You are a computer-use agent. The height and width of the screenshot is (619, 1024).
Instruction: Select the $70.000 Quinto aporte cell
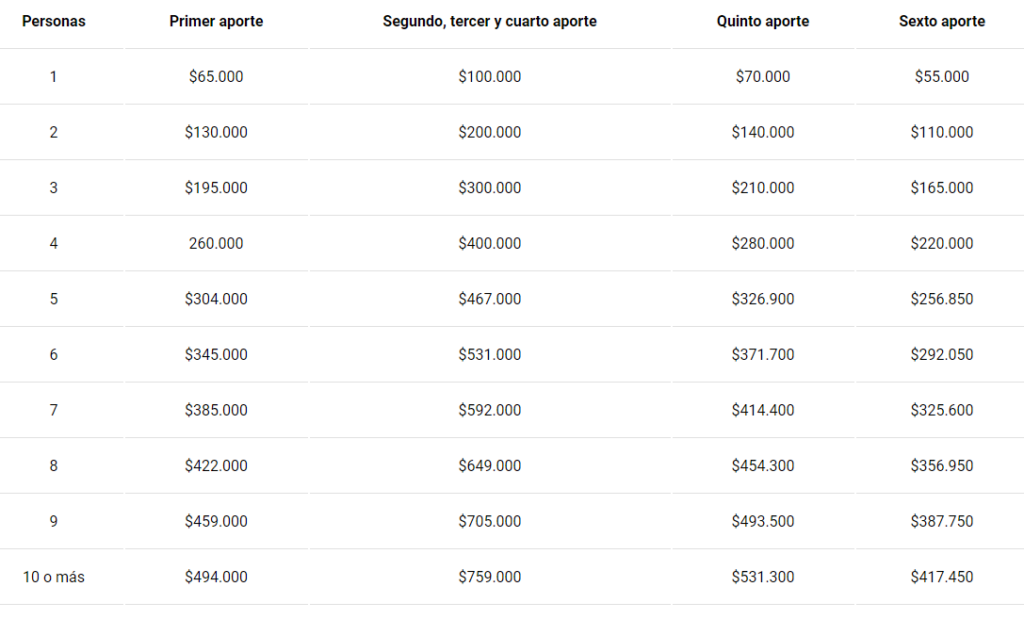point(763,76)
